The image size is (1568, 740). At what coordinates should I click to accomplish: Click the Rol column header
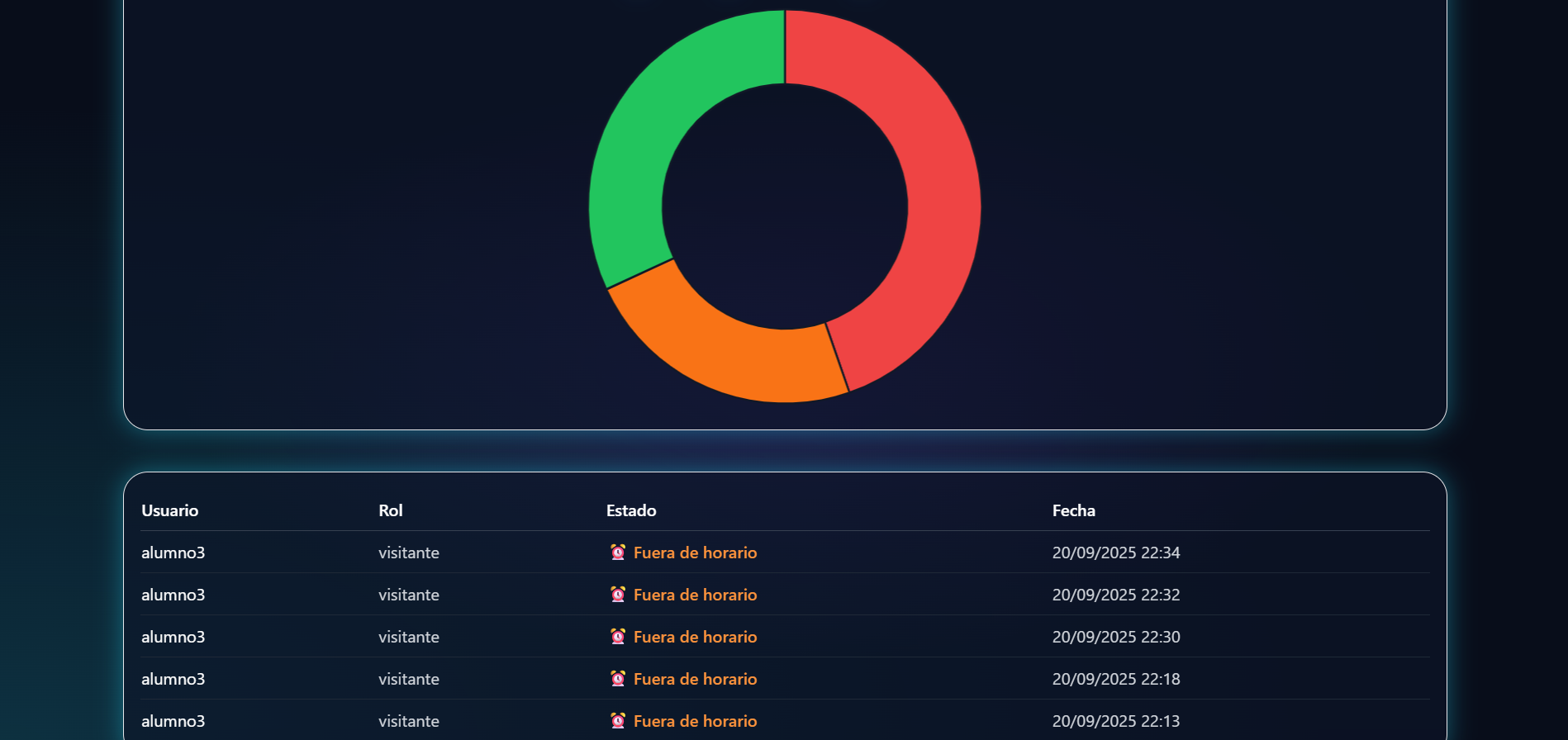click(391, 510)
